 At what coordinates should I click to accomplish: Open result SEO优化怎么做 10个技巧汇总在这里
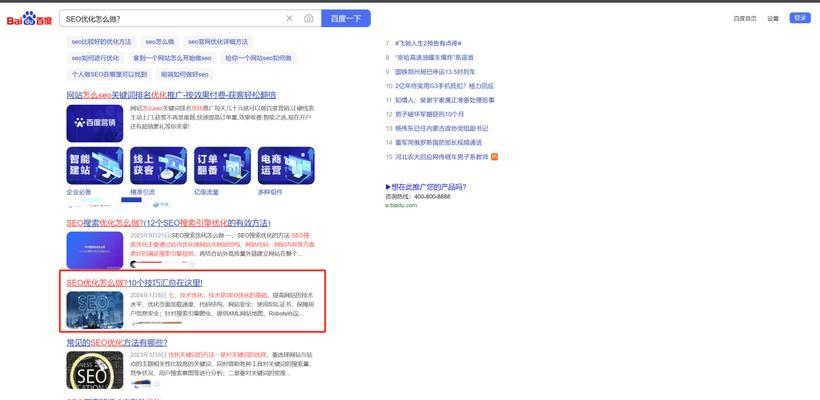click(x=134, y=283)
